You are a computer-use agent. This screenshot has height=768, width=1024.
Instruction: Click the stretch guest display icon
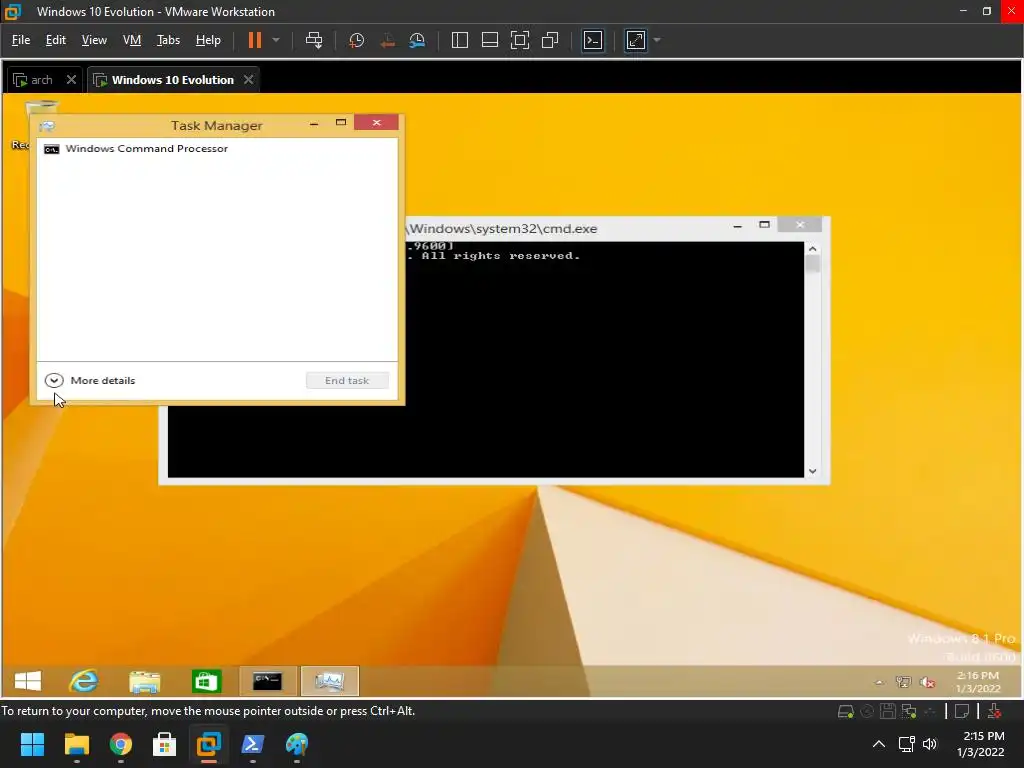636,40
